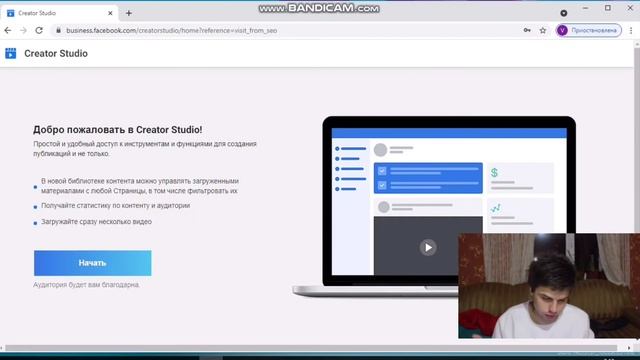Go back with browser back arrow
This screenshot has height=360, width=640.
pyautogui.click(x=8, y=30)
